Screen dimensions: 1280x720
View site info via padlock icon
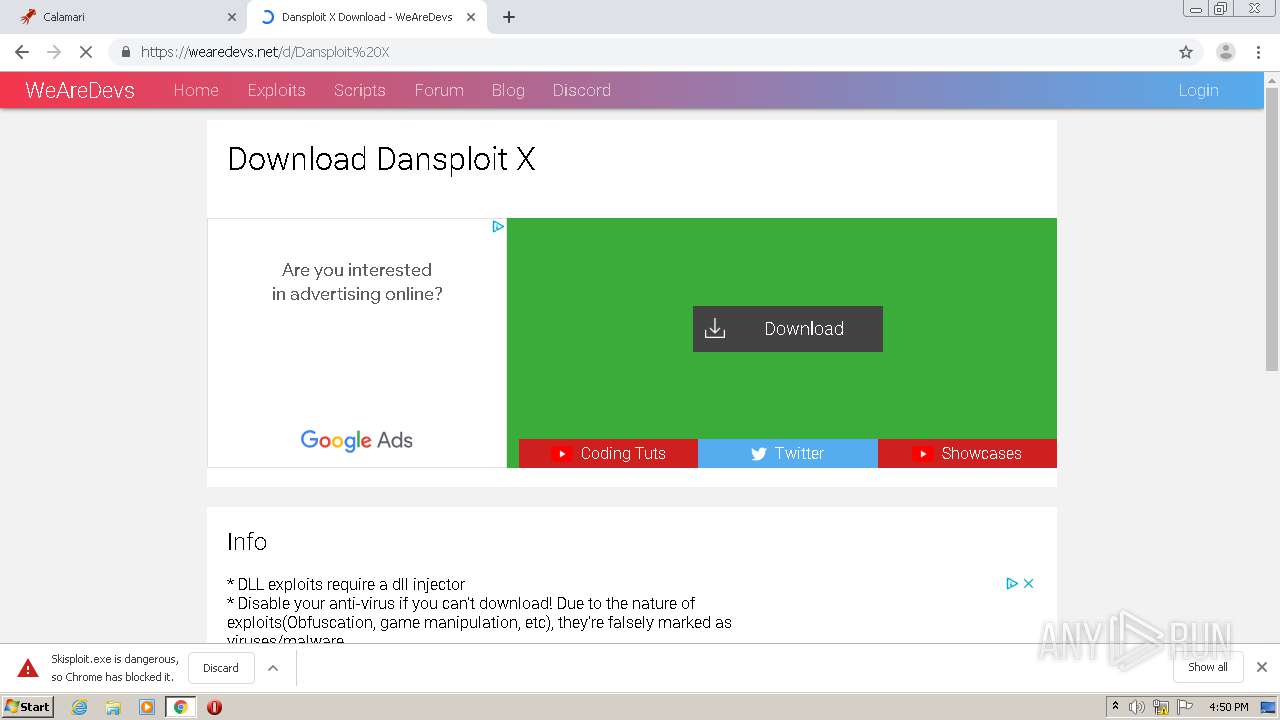click(125, 52)
